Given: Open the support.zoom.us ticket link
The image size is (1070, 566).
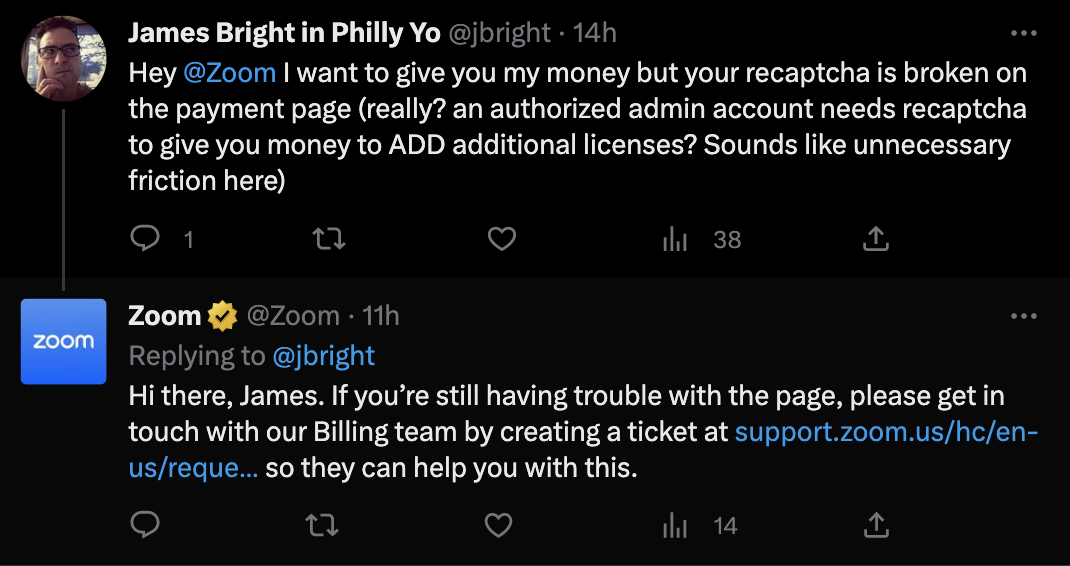Looking at the screenshot, I should point(886,432).
